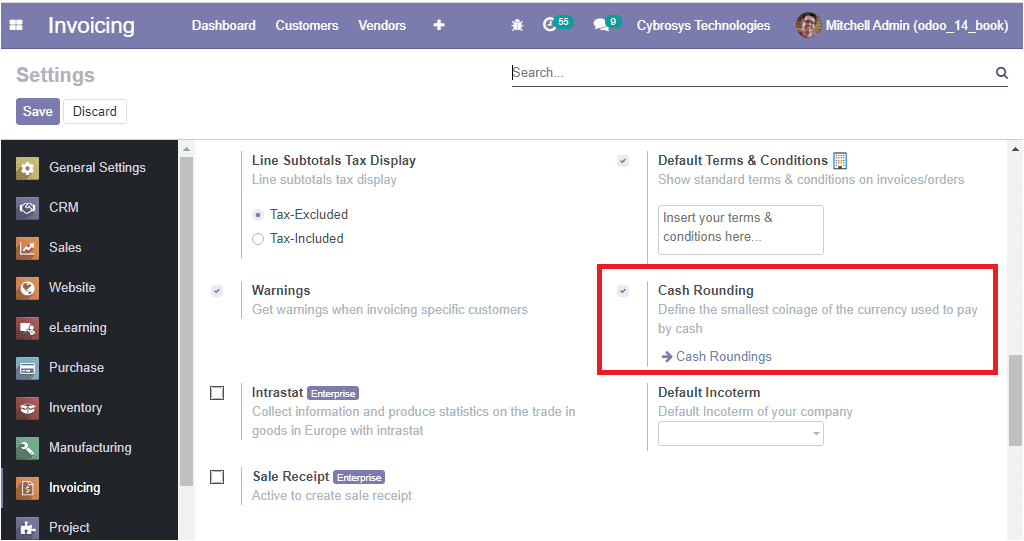Select the Tax-Excluded radio option
Screen dimensions: 1024x541
coord(258,214)
